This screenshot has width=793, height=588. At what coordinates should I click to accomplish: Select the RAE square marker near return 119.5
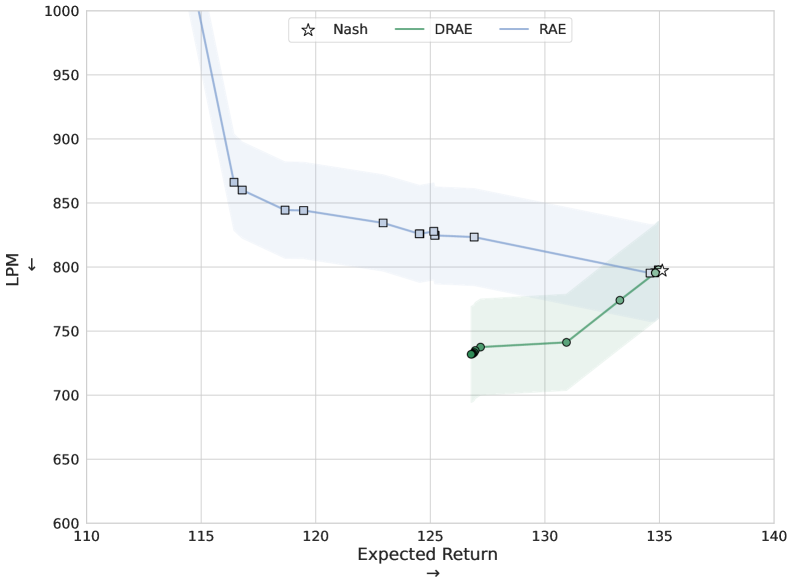click(303, 211)
